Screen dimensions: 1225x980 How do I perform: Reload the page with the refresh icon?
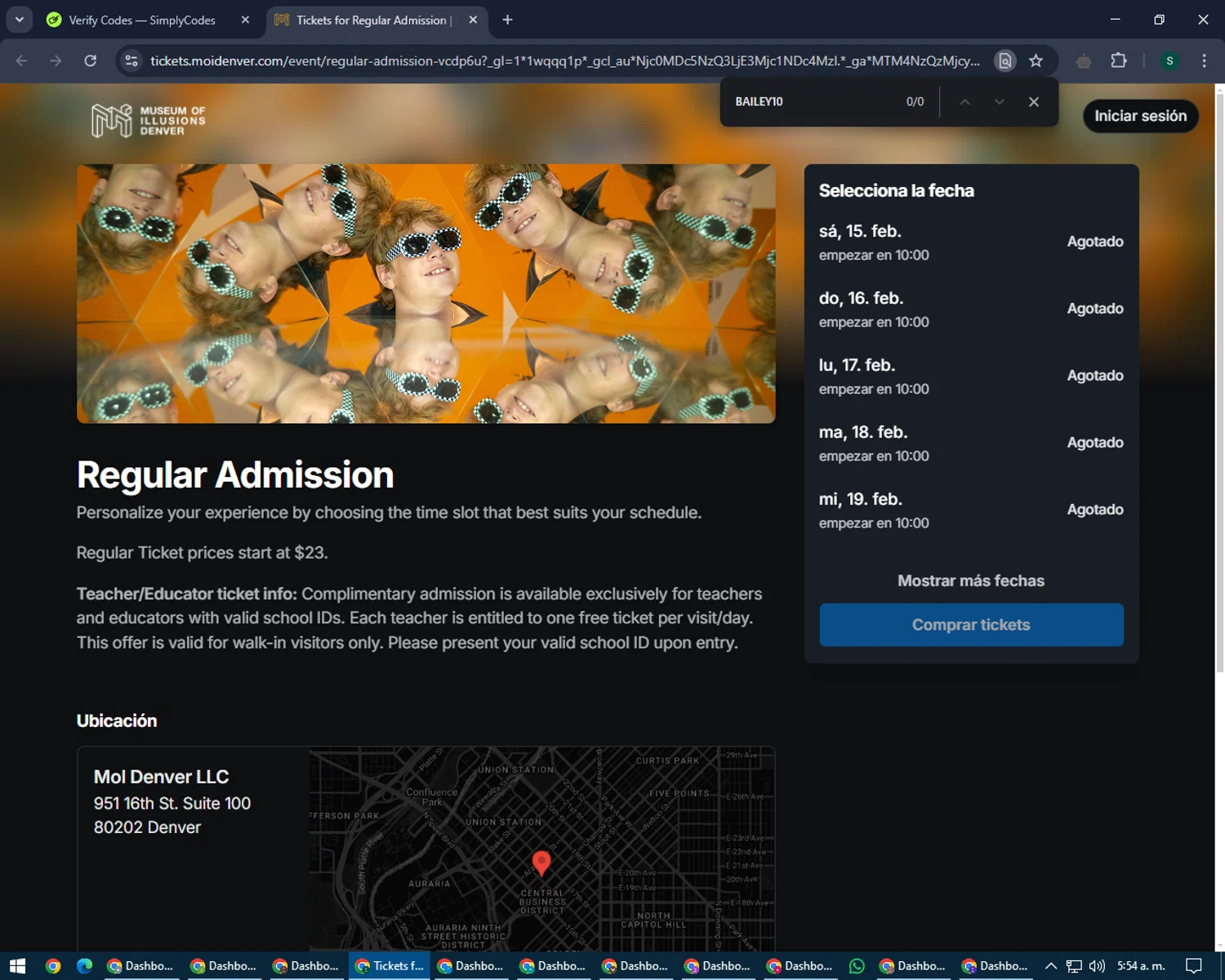pos(91,60)
